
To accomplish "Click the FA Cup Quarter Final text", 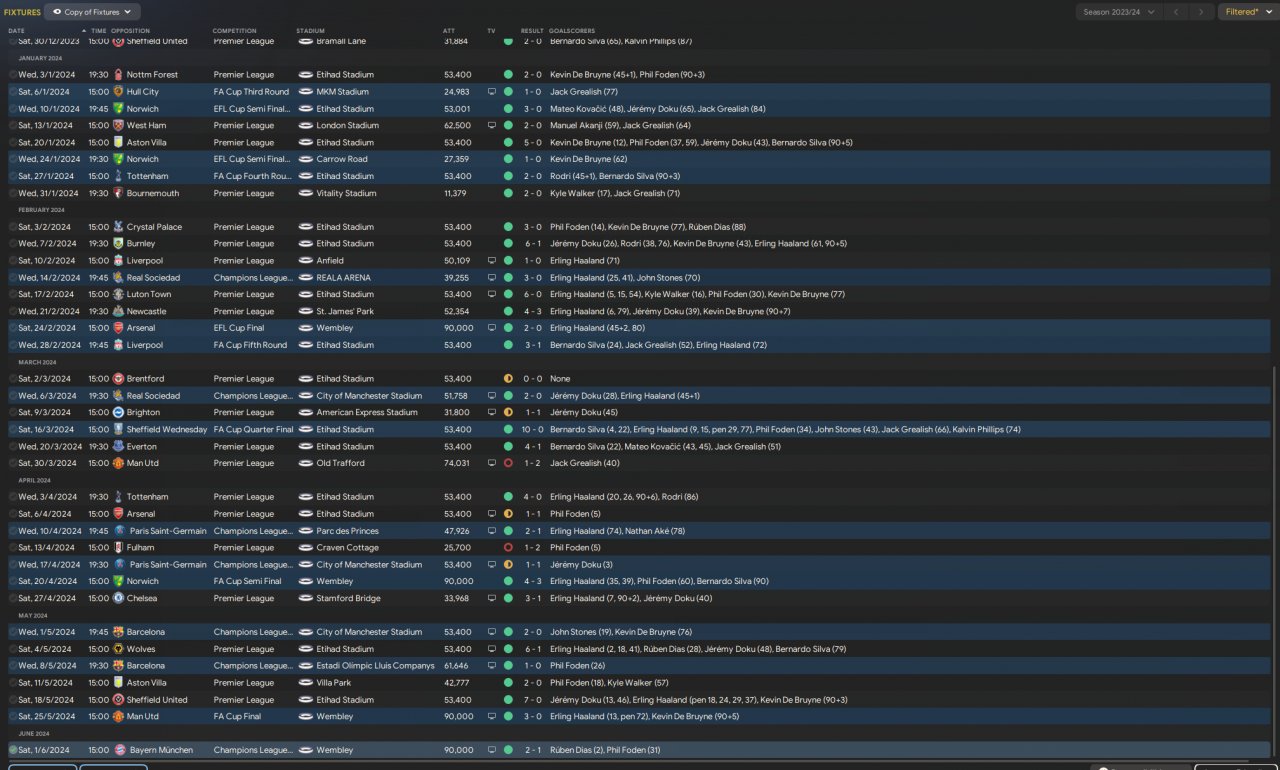I will pyautogui.click(x=254, y=430).
